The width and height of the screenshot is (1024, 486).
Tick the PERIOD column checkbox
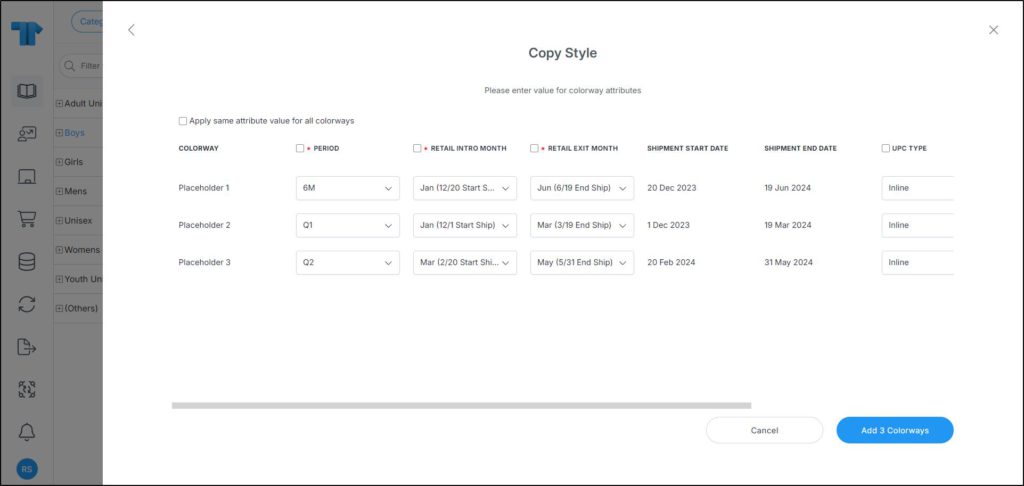click(300, 148)
